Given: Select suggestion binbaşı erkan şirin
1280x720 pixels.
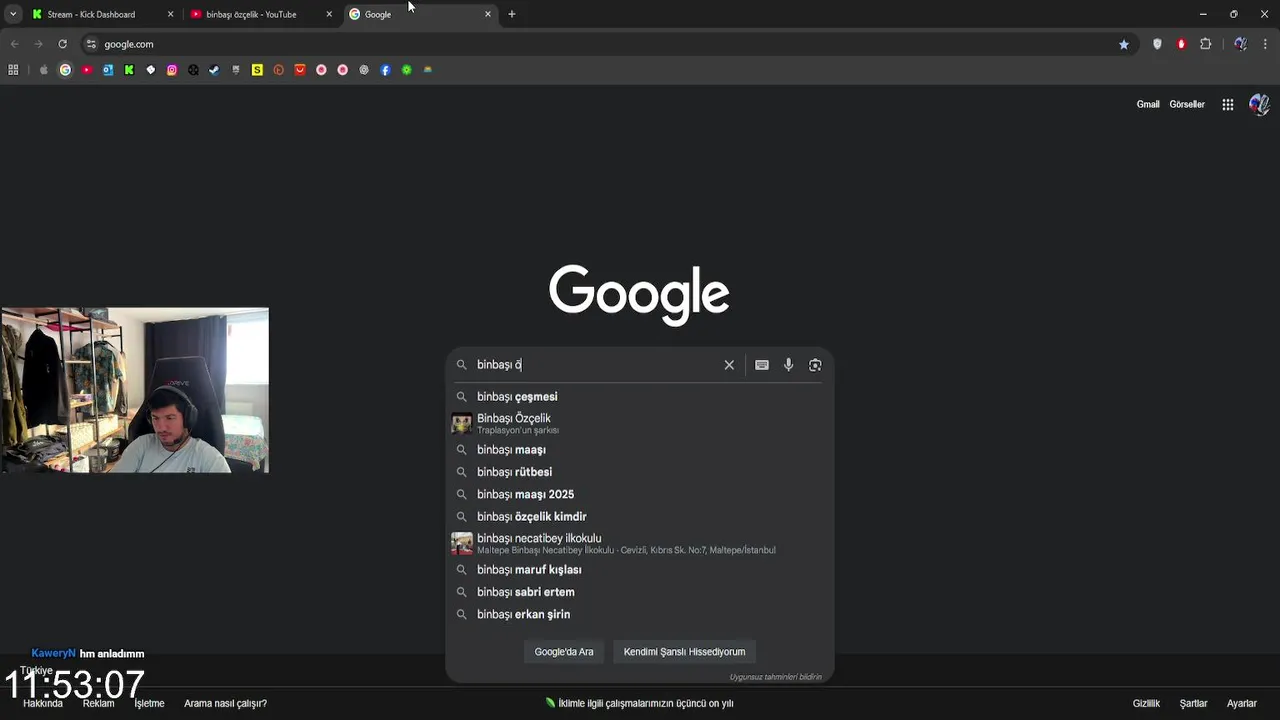Looking at the screenshot, I should point(639,615).
